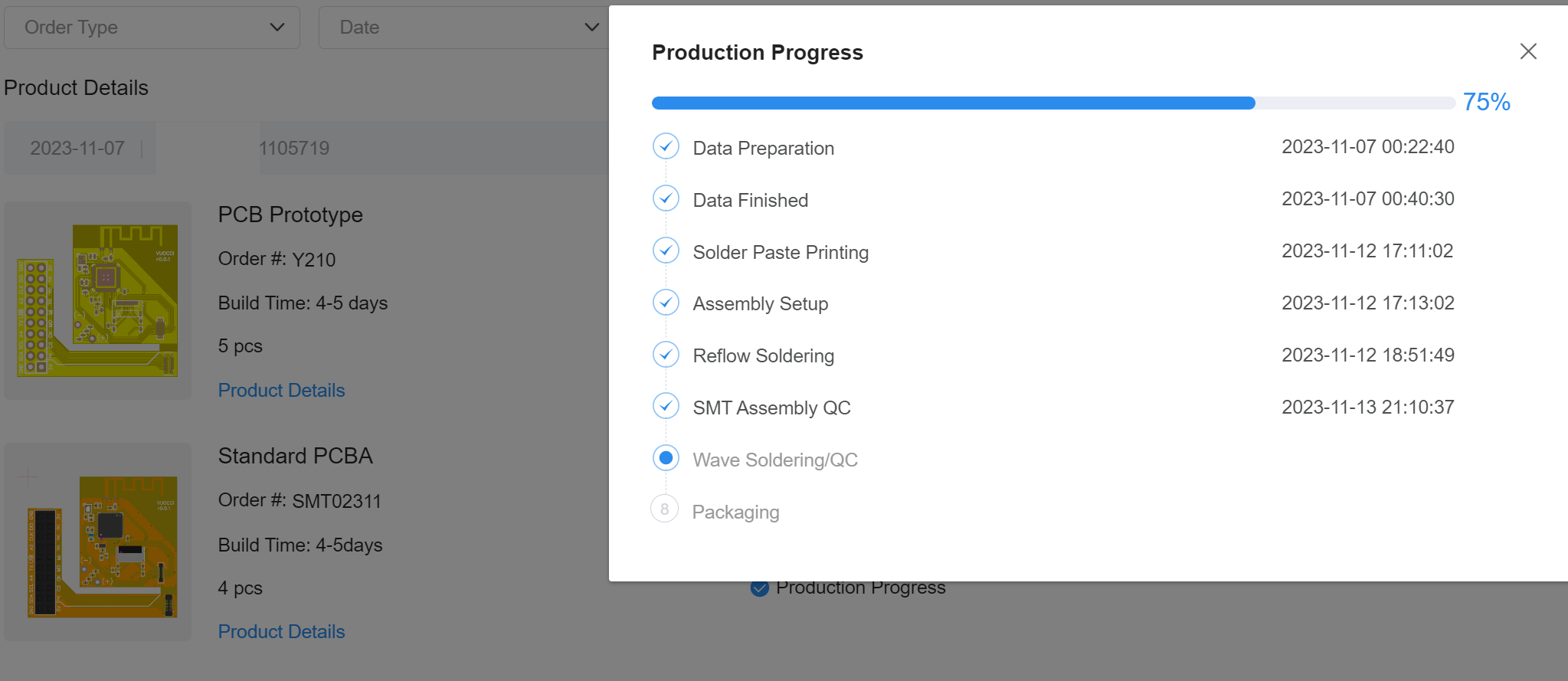
Task: Expand the Order Type chevron arrow
Action: [x=277, y=28]
